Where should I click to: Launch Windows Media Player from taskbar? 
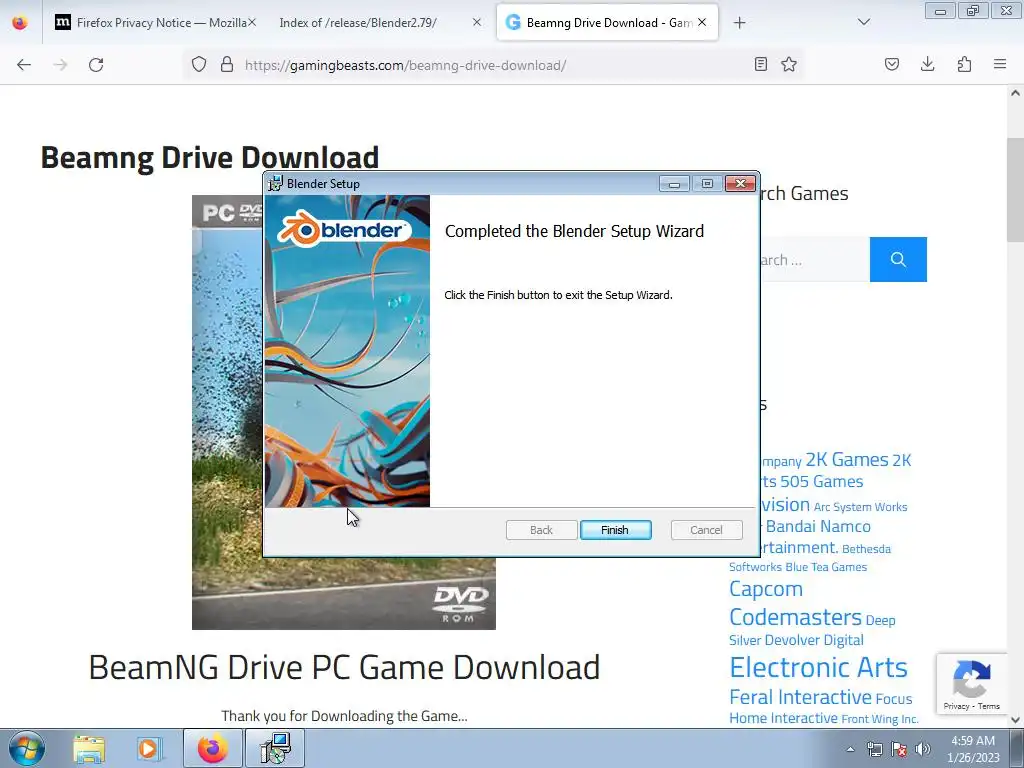[150, 749]
